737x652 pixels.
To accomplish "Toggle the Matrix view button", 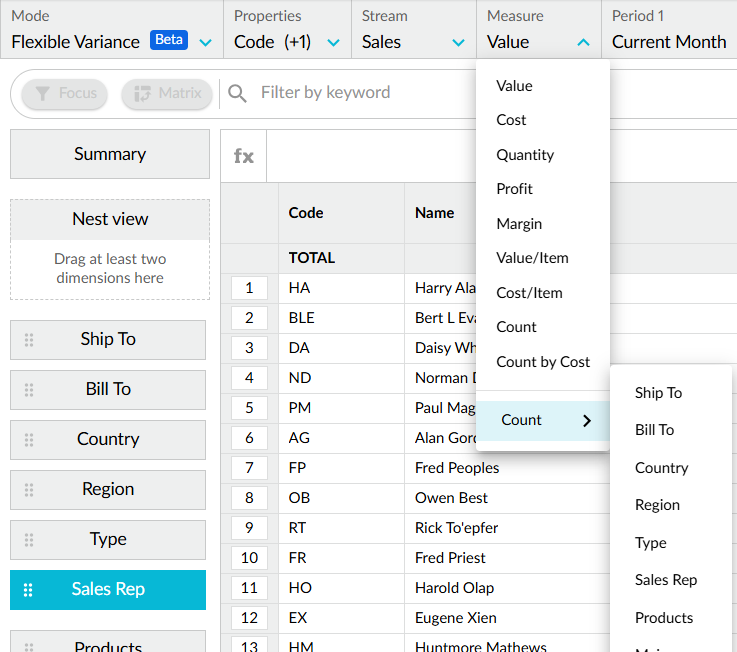I will point(167,93).
